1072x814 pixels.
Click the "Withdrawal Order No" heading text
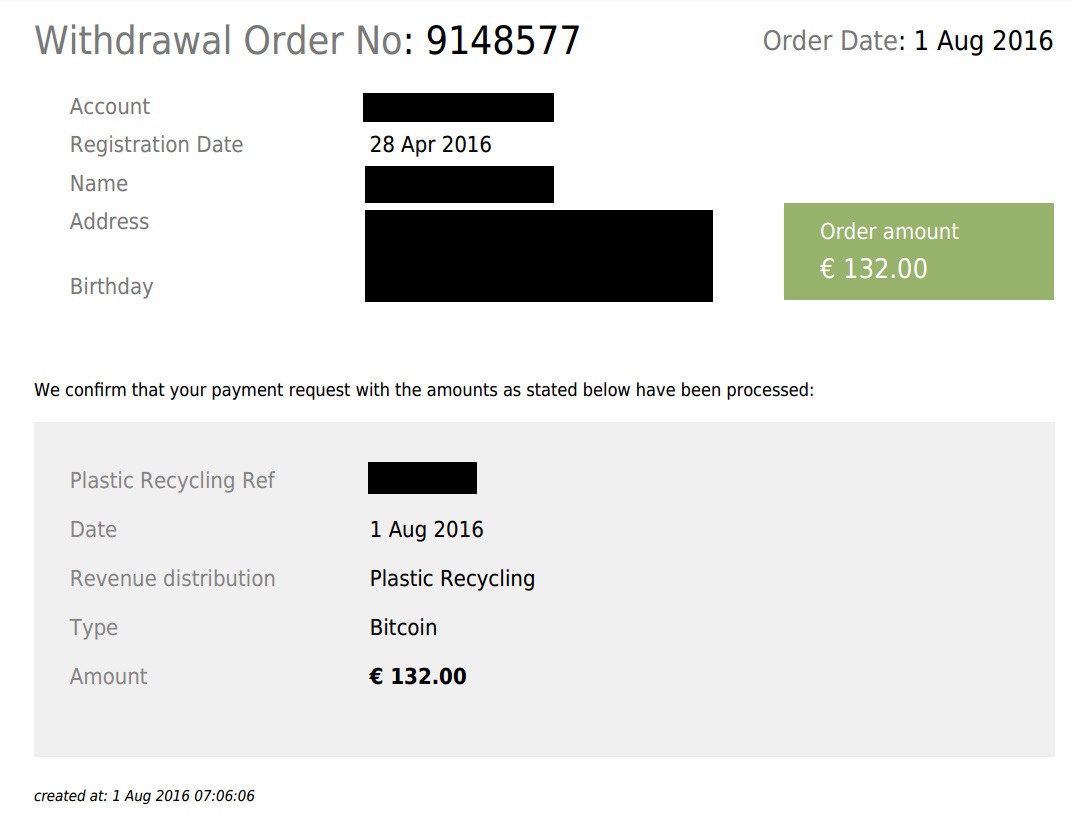point(222,41)
